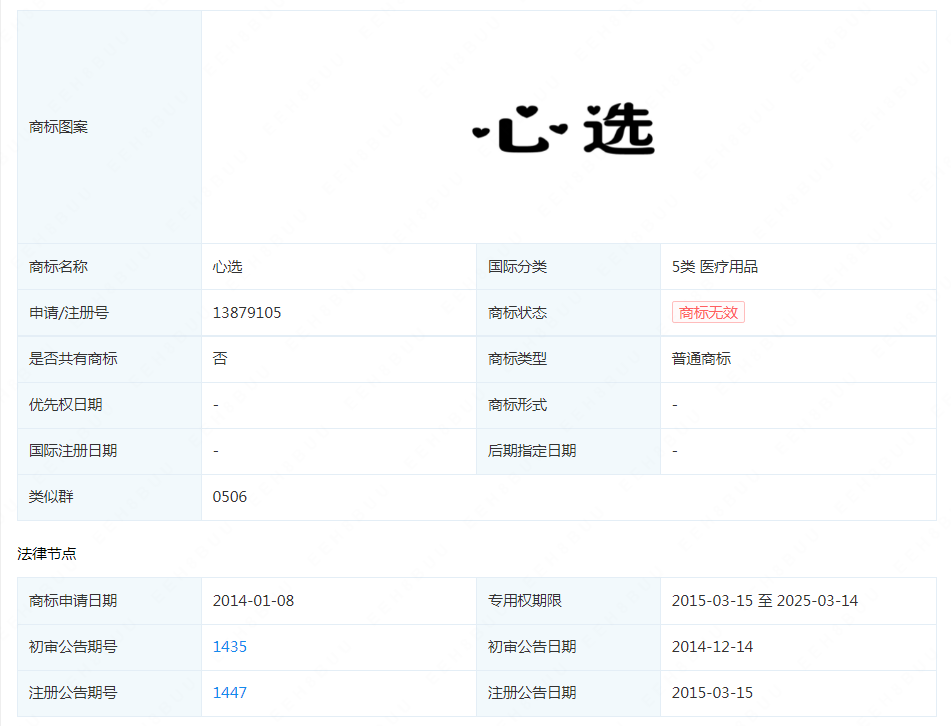Open the 1447 registration announcement issue link
This screenshot has height=726, width=951.
[229, 693]
